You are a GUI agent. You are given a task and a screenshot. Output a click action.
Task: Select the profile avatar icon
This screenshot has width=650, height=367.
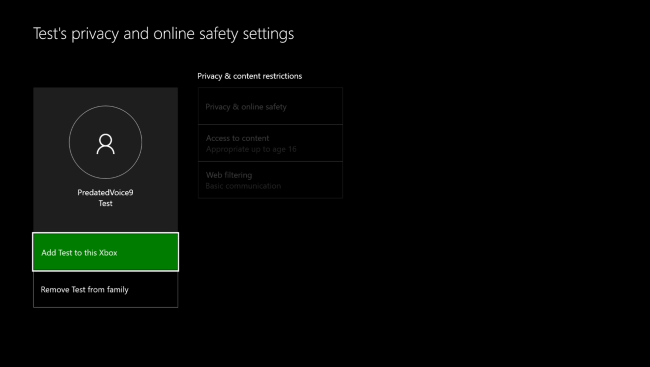105,142
